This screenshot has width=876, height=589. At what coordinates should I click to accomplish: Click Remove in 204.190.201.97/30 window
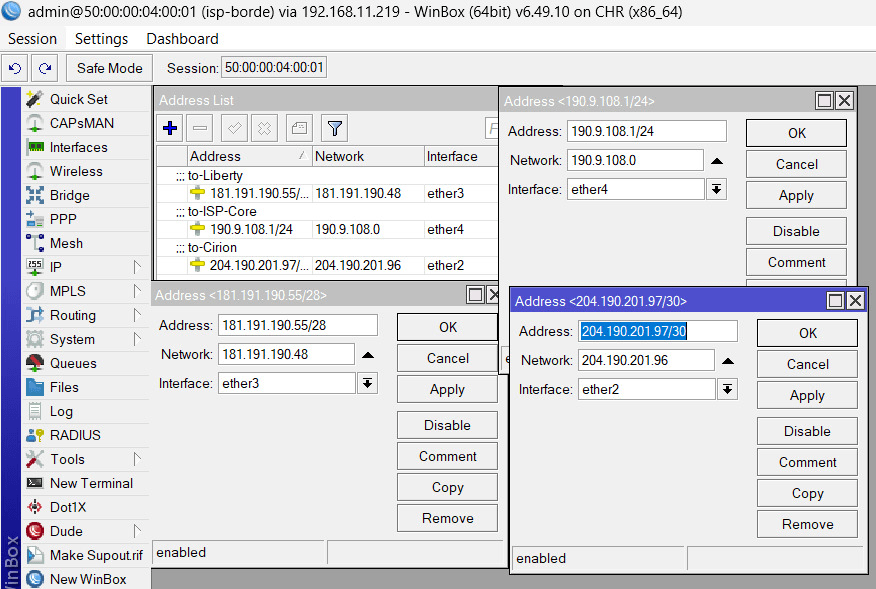[807, 524]
